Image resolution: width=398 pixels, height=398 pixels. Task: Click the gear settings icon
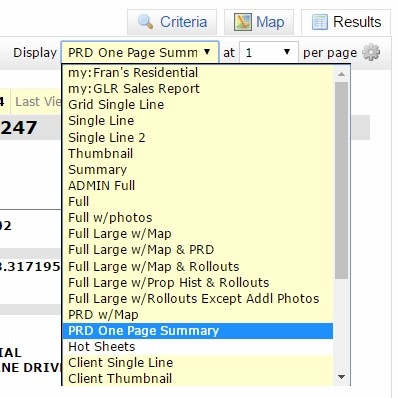[x=371, y=52]
